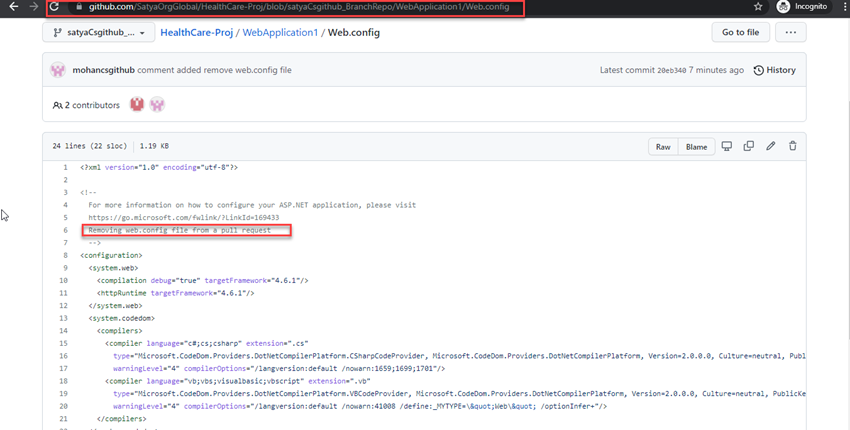Click 'Removing web.config file from a pull request' text

(179, 230)
